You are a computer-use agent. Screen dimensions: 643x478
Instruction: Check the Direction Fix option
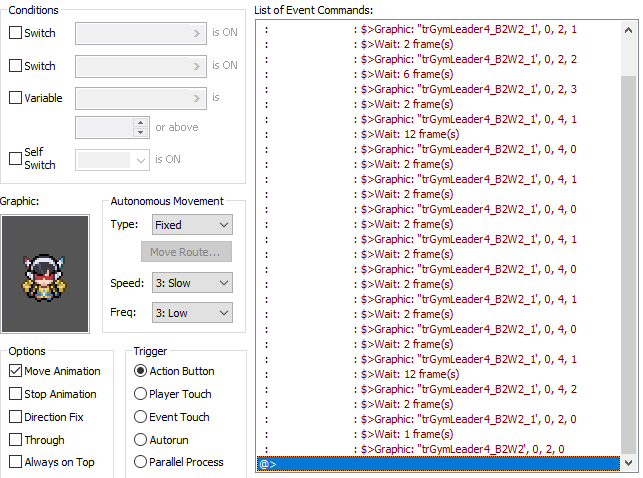(15, 417)
